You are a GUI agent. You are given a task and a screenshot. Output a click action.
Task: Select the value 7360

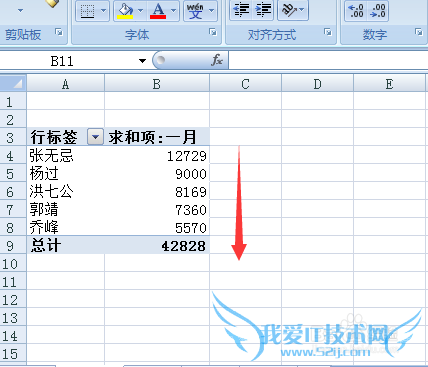point(157,209)
